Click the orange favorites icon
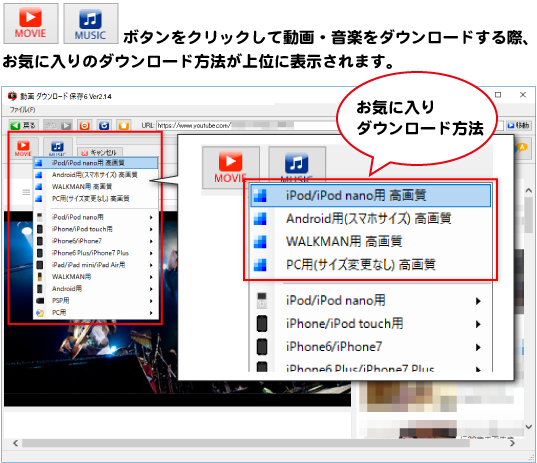This screenshot has height=463, width=537. point(124,125)
